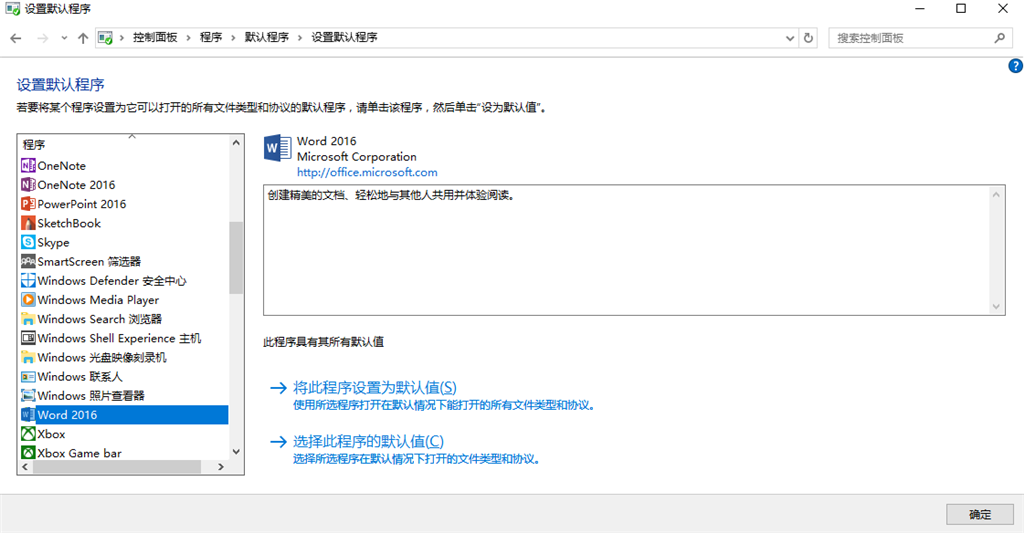Viewport: 1024px width, 533px height.
Task: Click the window title bar icon
Action: tap(12, 9)
